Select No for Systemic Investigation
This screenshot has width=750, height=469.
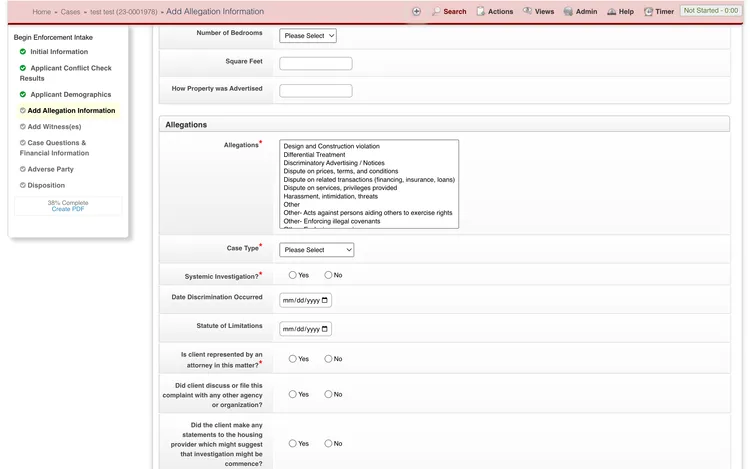pos(328,275)
